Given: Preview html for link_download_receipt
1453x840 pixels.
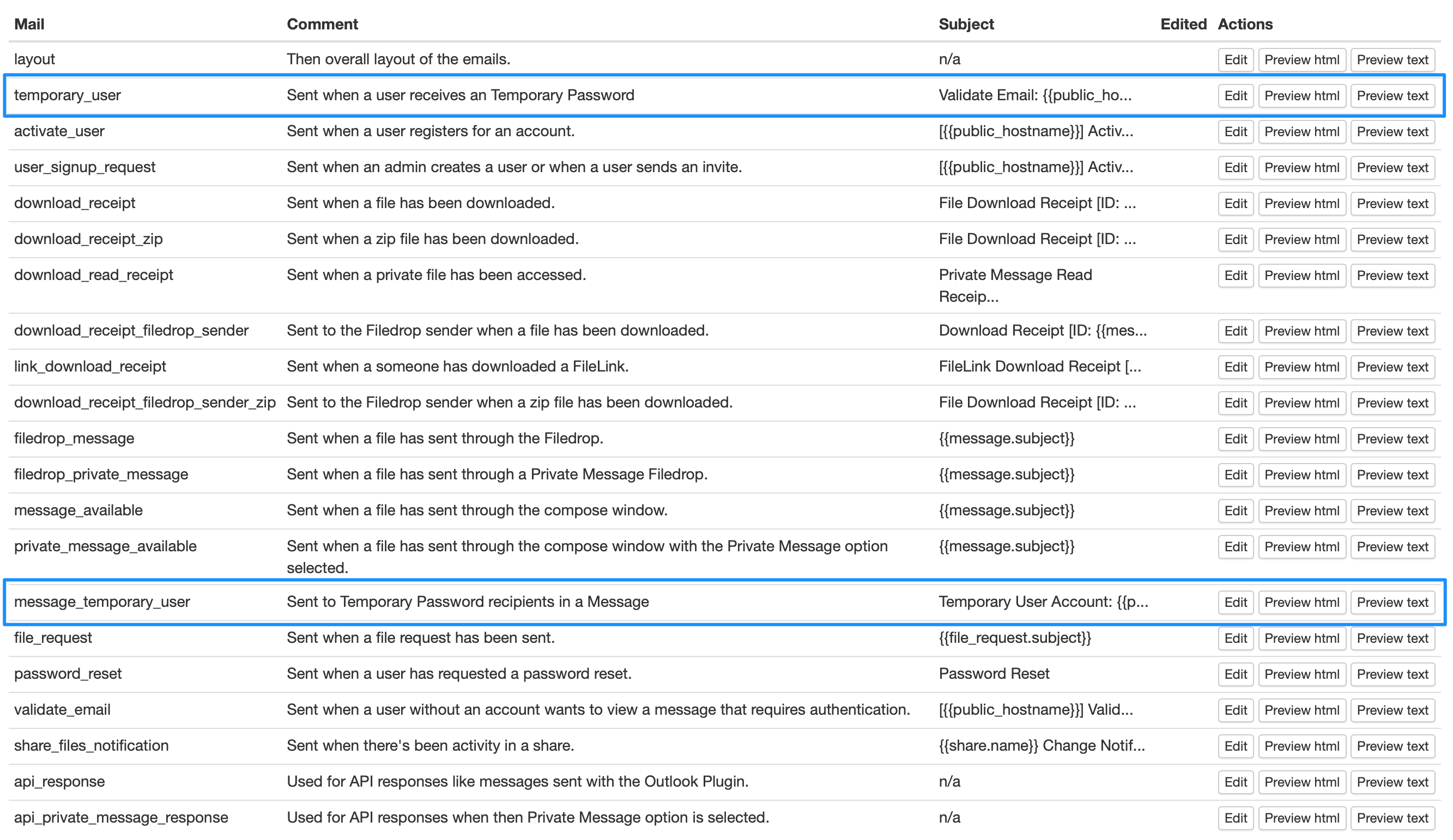Looking at the screenshot, I should 1302,367.
